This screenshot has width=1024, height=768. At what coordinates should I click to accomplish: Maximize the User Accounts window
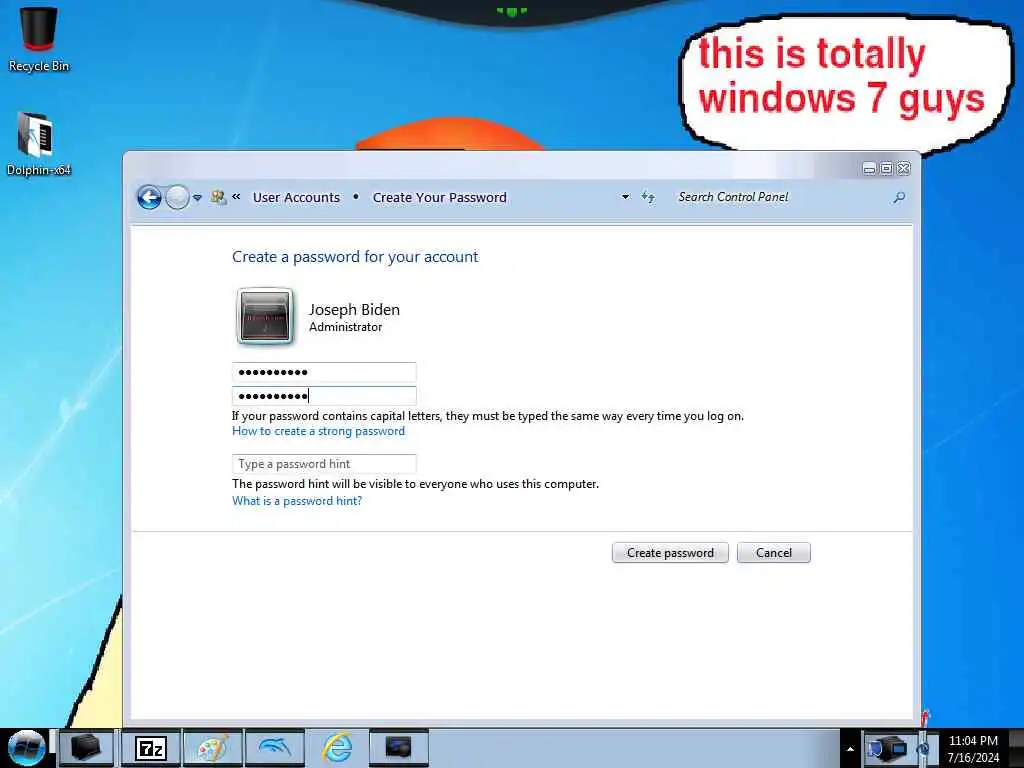coord(886,168)
